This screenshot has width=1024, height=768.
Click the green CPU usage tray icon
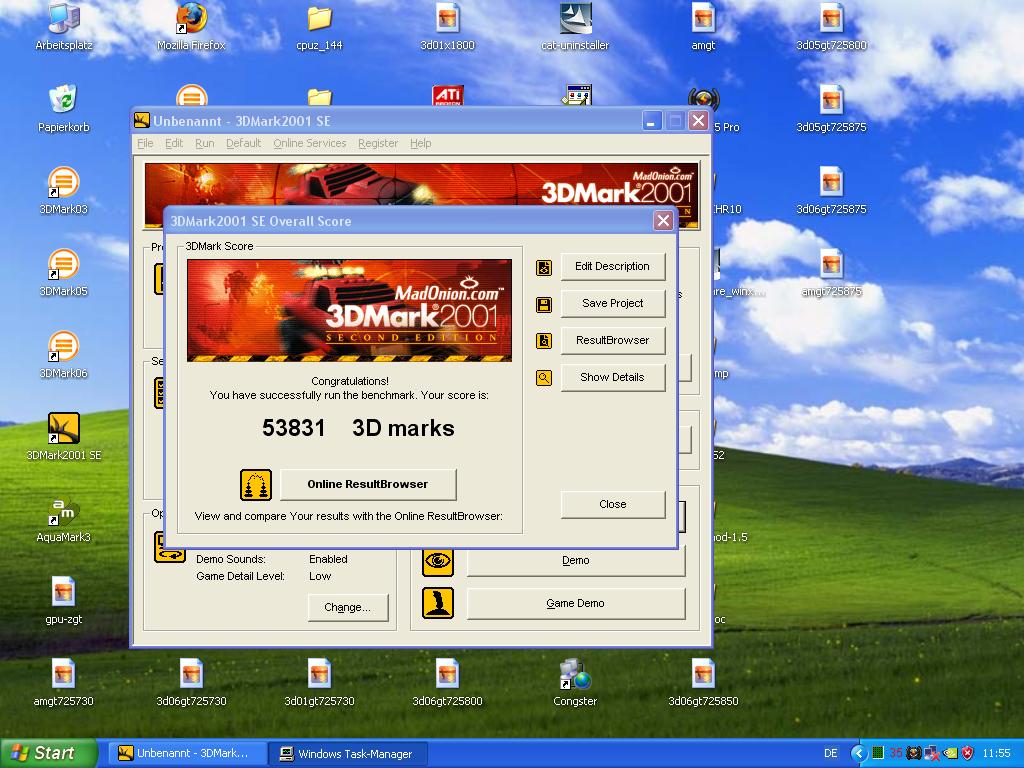878,753
